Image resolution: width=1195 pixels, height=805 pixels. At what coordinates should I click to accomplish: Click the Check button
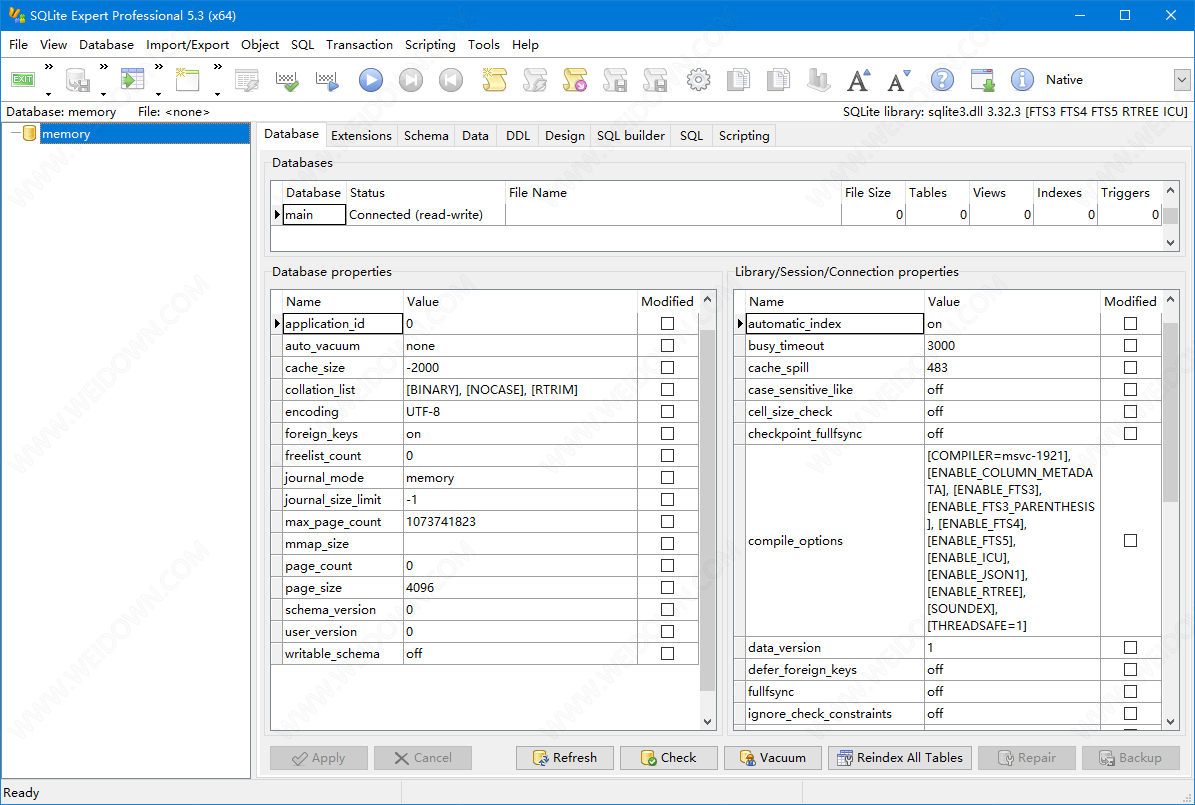(x=668, y=758)
